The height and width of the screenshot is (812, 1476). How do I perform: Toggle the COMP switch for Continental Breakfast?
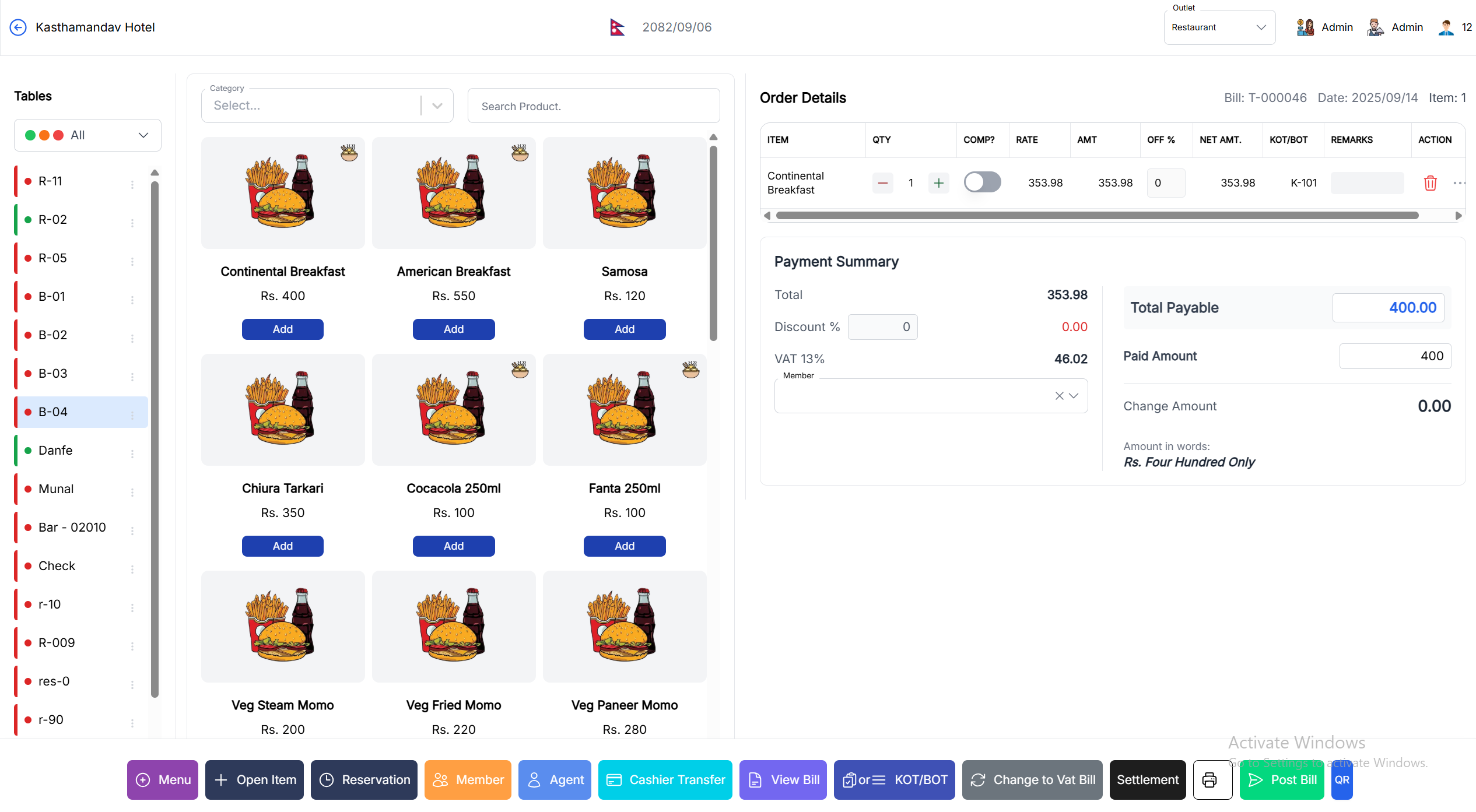[982, 182]
